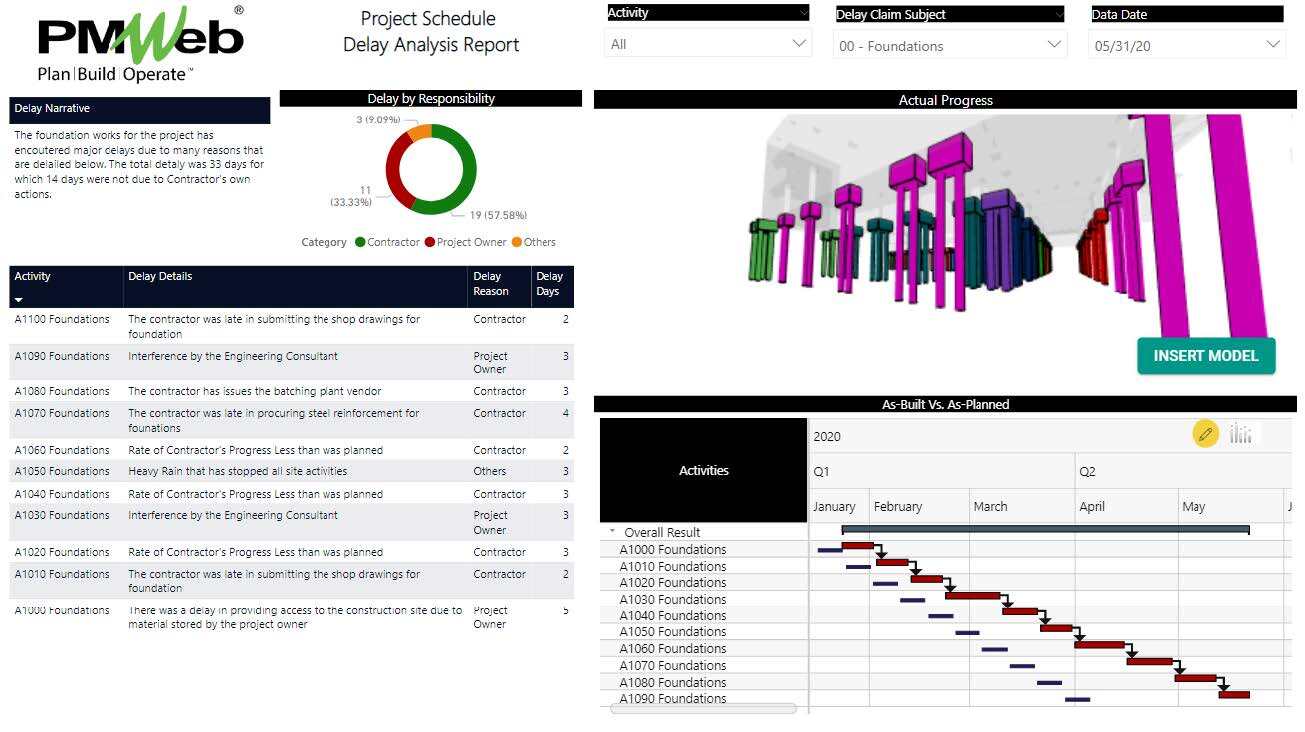
Task: Click the INSERT MODEL button
Action: [1205, 356]
